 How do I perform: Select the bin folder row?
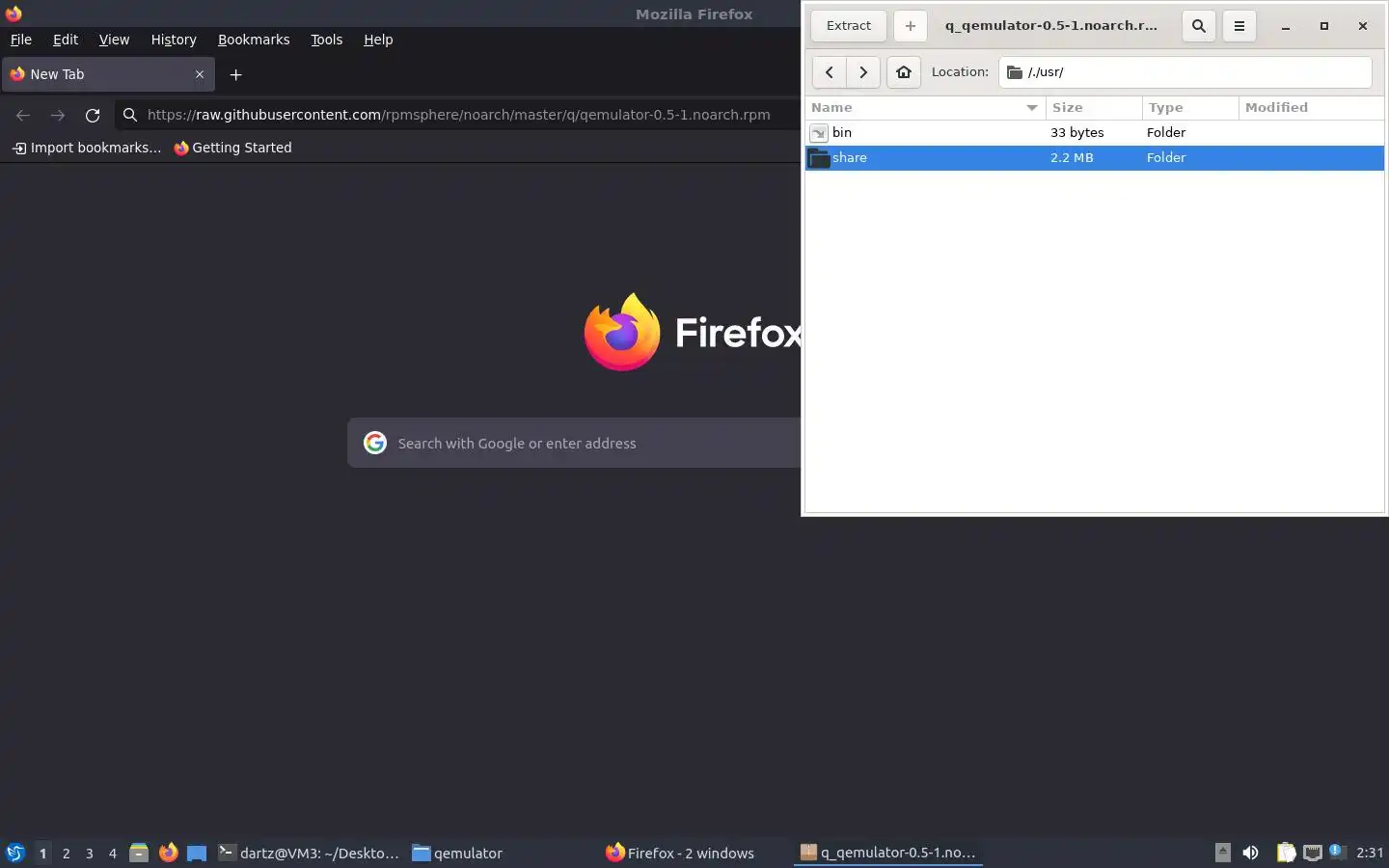[1095, 133]
